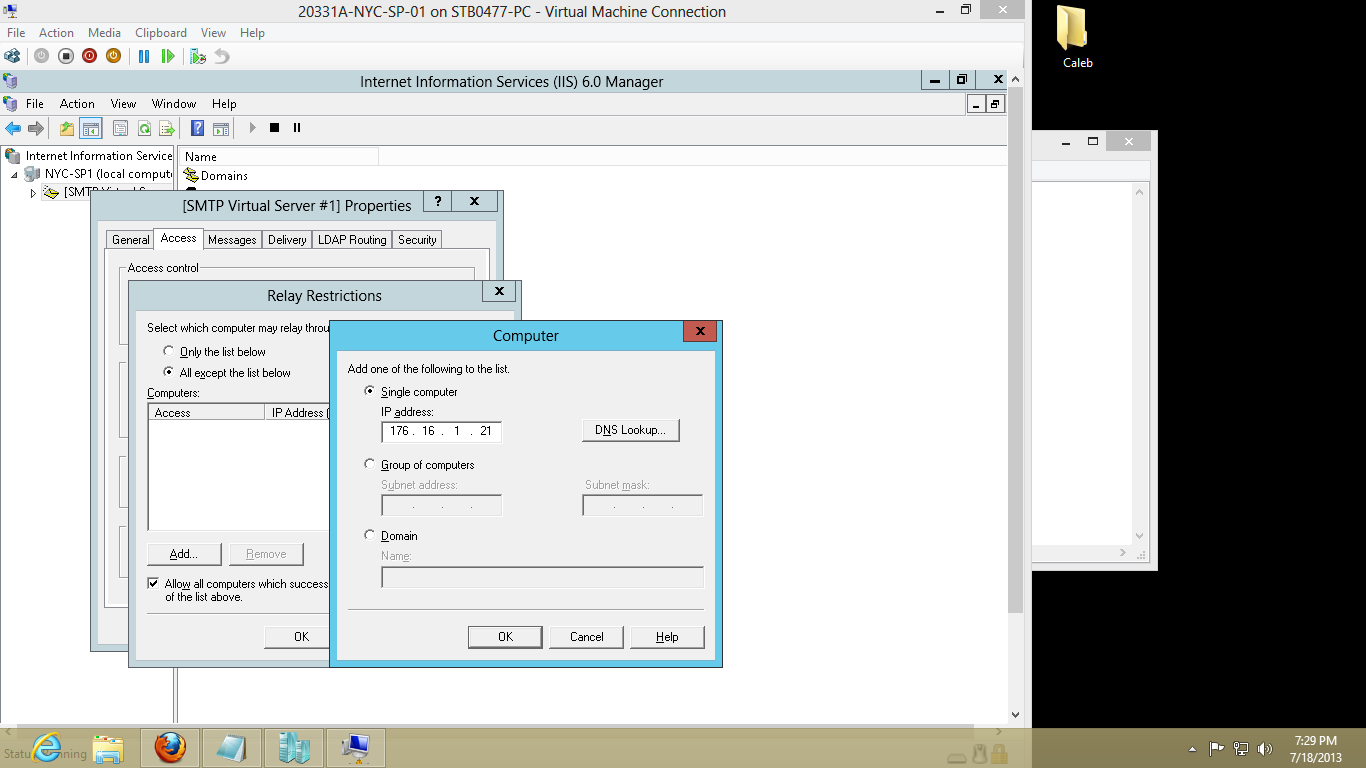This screenshot has height=768, width=1366.
Task: Click the Up One Level folder icon
Action: click(67, 128)
